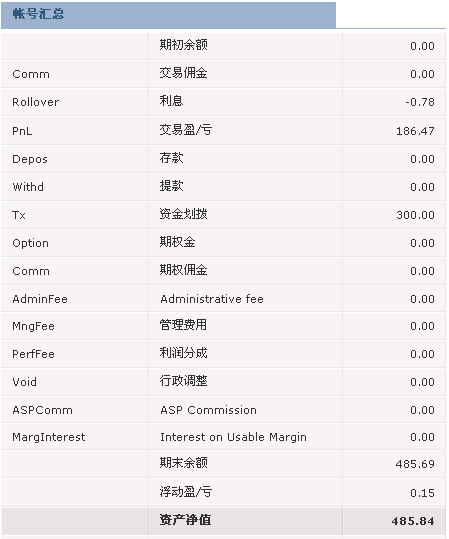Select the Depos row label

point(30,159)
